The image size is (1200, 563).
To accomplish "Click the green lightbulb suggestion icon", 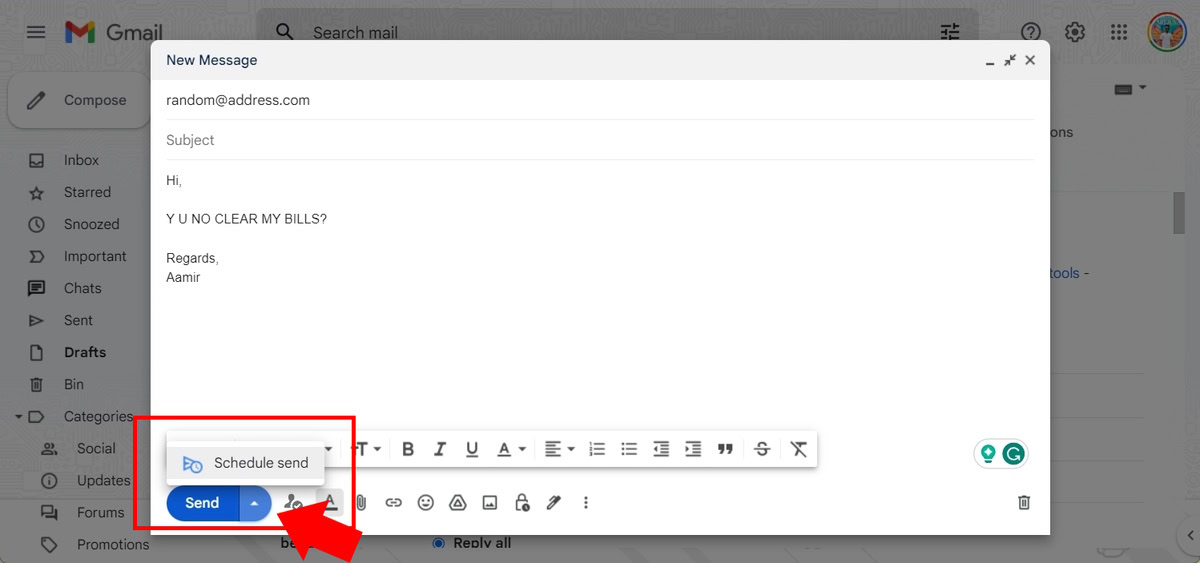I will [x=988, y=454].
